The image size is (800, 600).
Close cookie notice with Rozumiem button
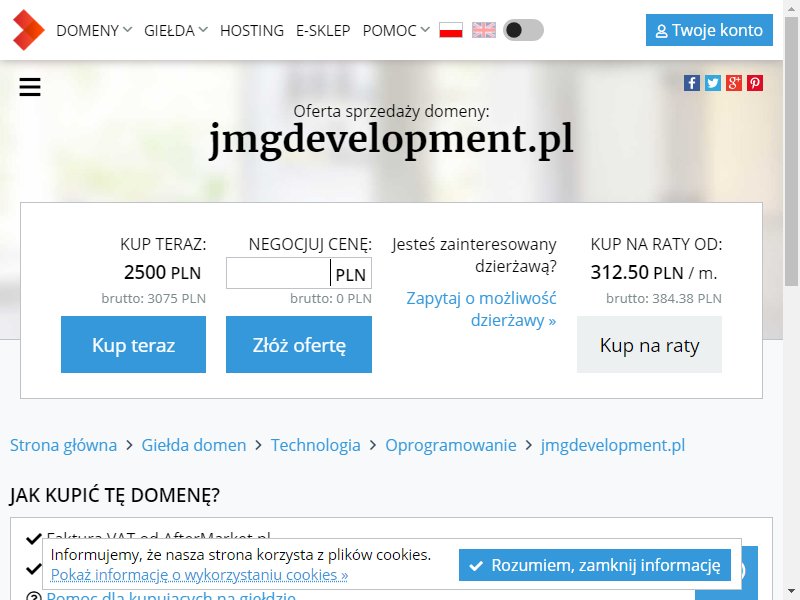(595, 565)
